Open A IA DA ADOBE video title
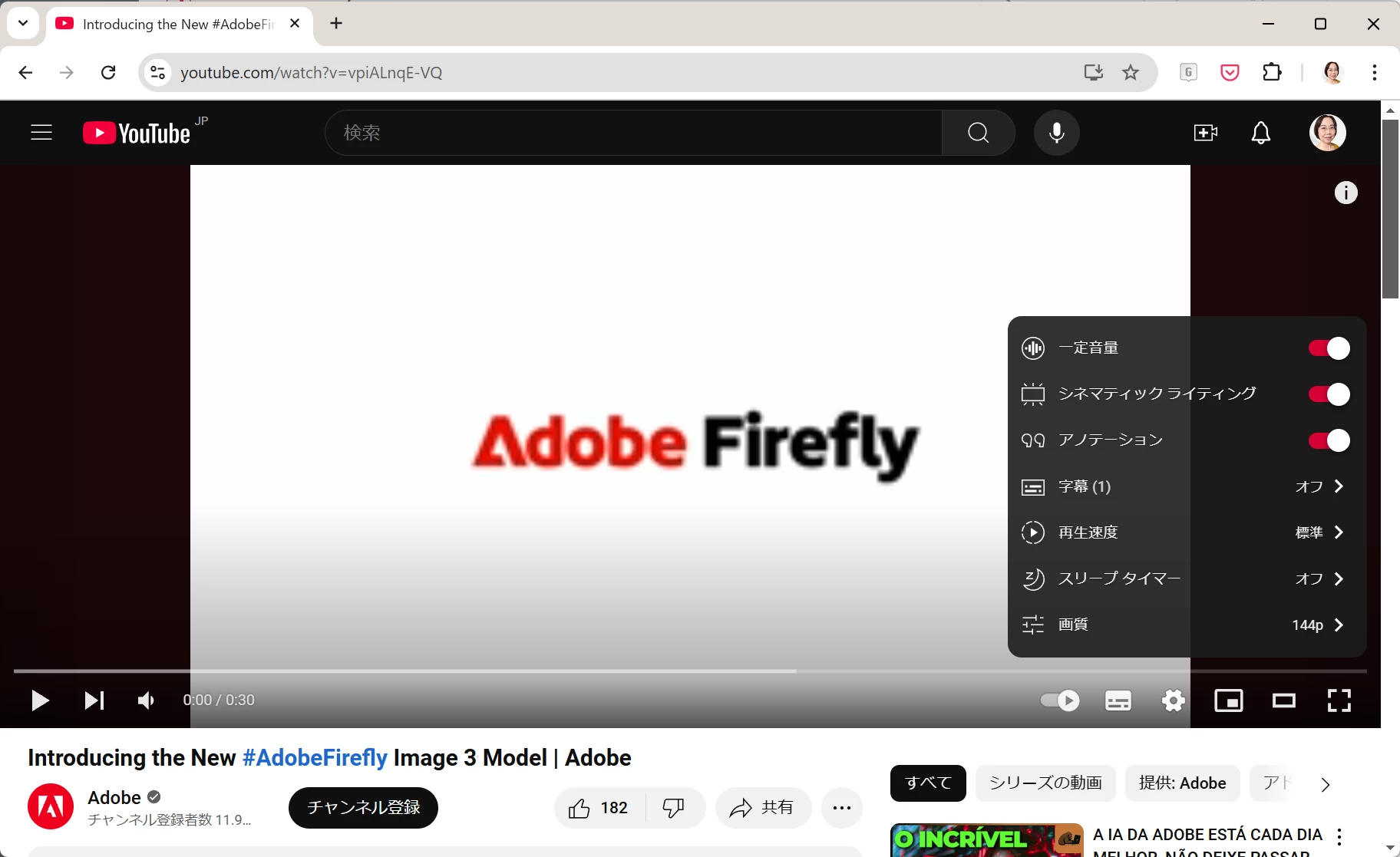Image resolution: width=1400 pixels, height=857 pixels. pyautogui.click(x=1207, y=841)
